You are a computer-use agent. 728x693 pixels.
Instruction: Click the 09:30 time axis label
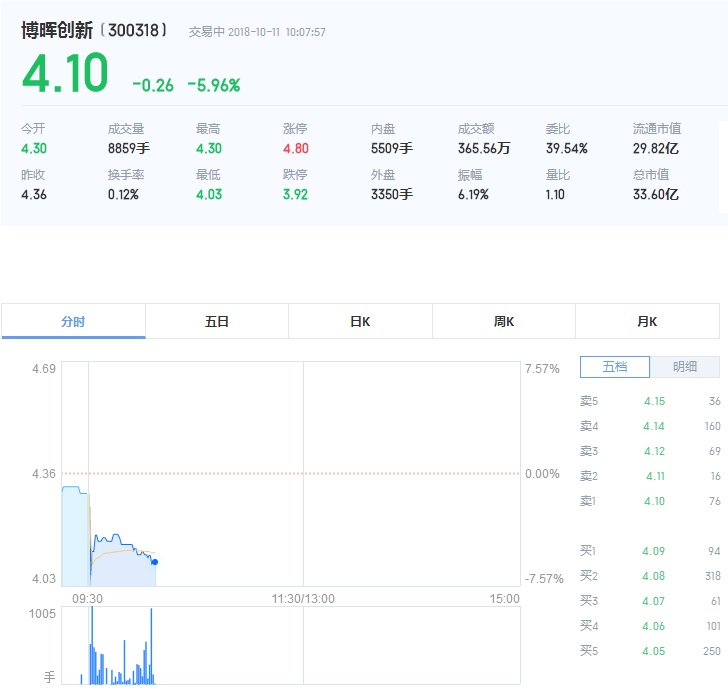[x=87, y=599]
